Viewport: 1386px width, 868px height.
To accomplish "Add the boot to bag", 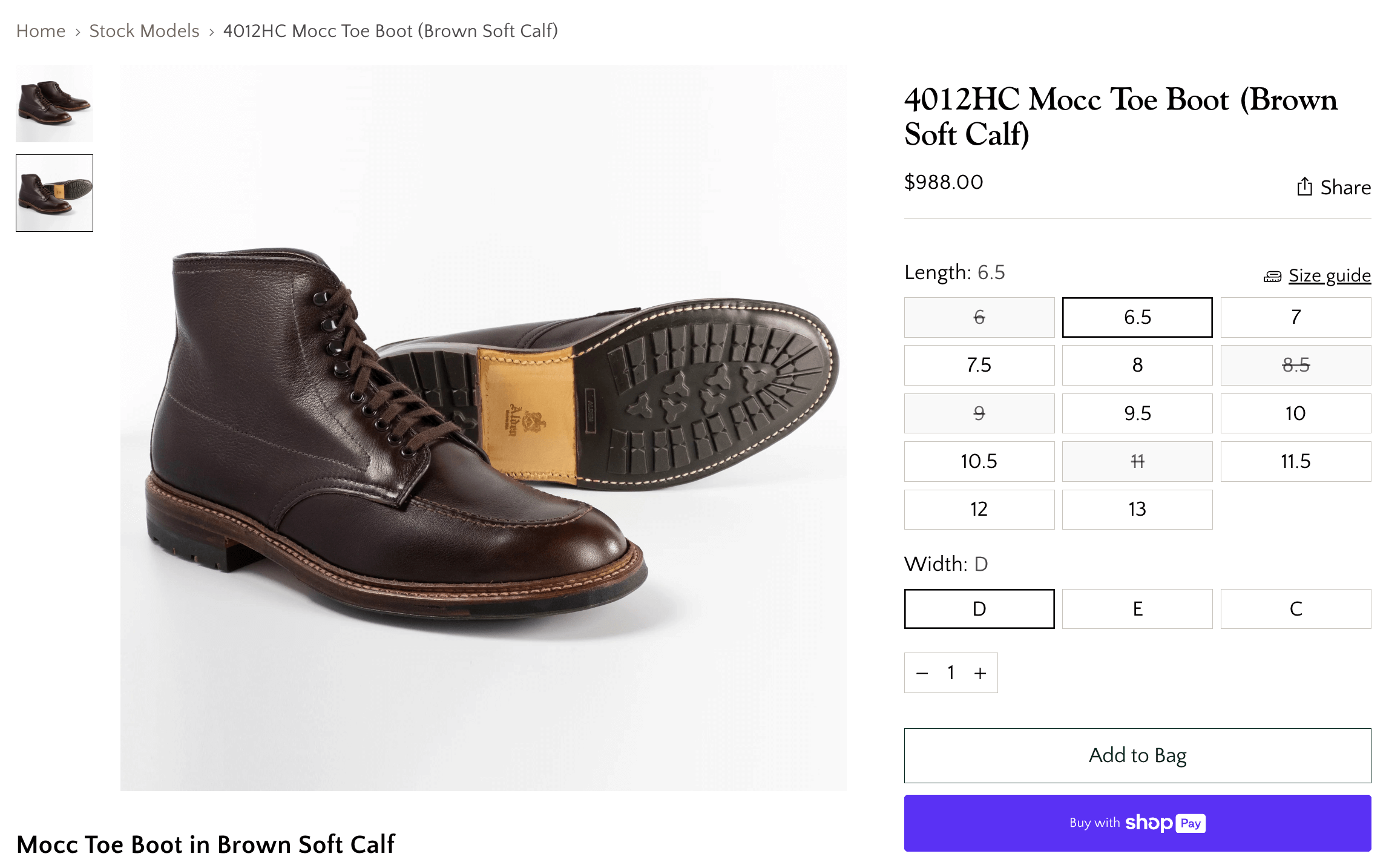I will pyautogui.click(x=1137, y=755).
